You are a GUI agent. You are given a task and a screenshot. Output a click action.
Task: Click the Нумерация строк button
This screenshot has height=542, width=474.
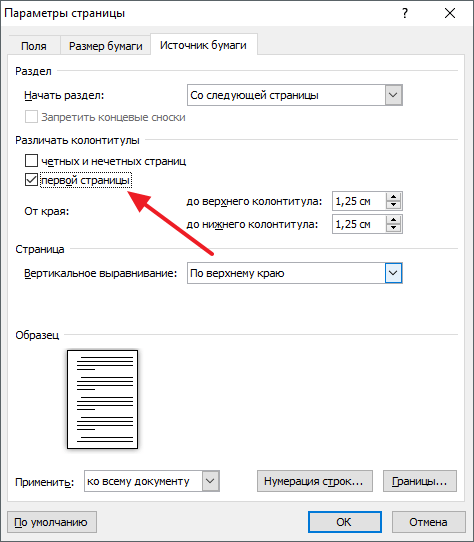tap(315, 481)
